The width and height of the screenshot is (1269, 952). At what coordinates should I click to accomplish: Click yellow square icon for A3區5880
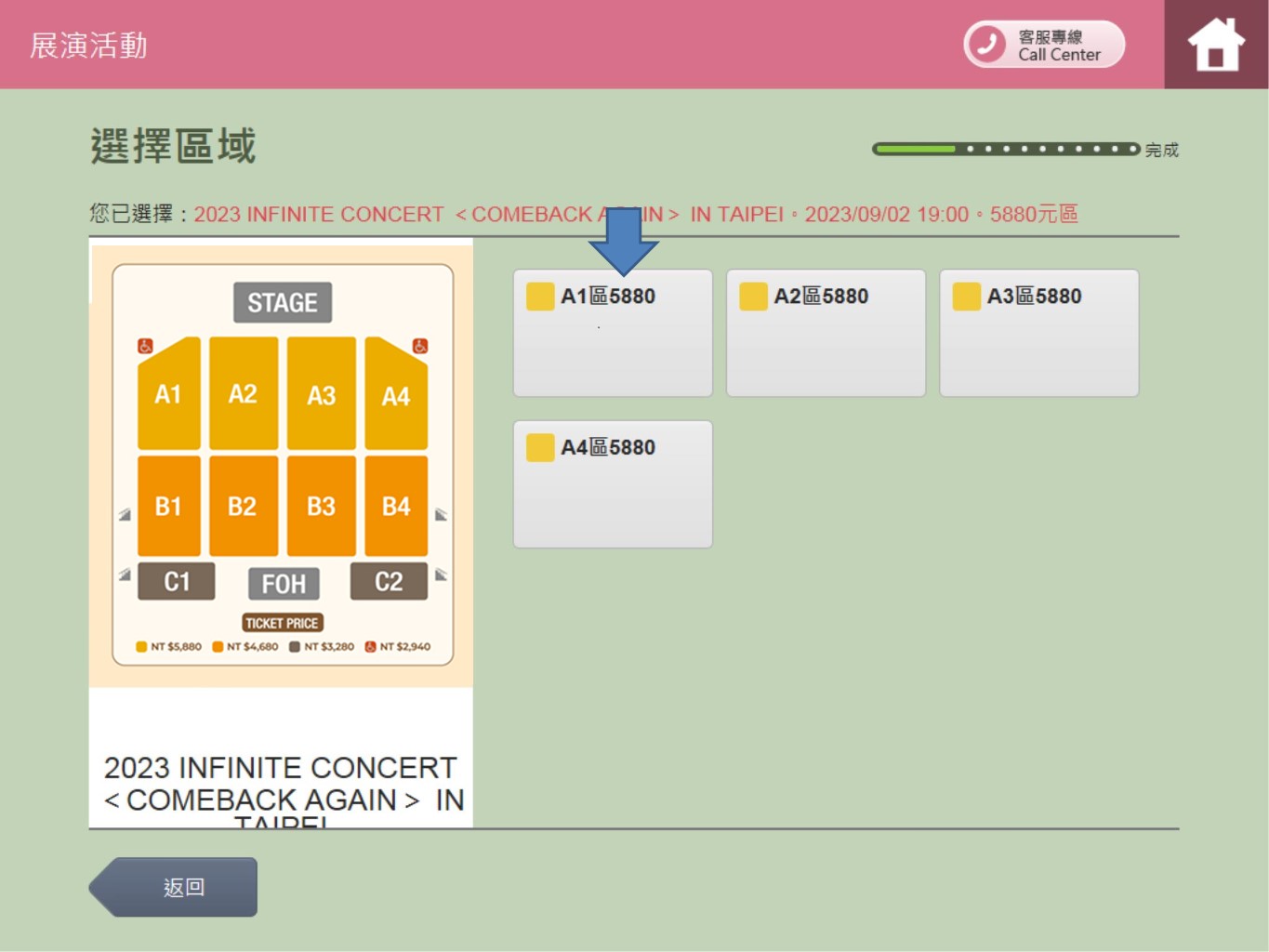pyautogui.click(x=966, y=297)
